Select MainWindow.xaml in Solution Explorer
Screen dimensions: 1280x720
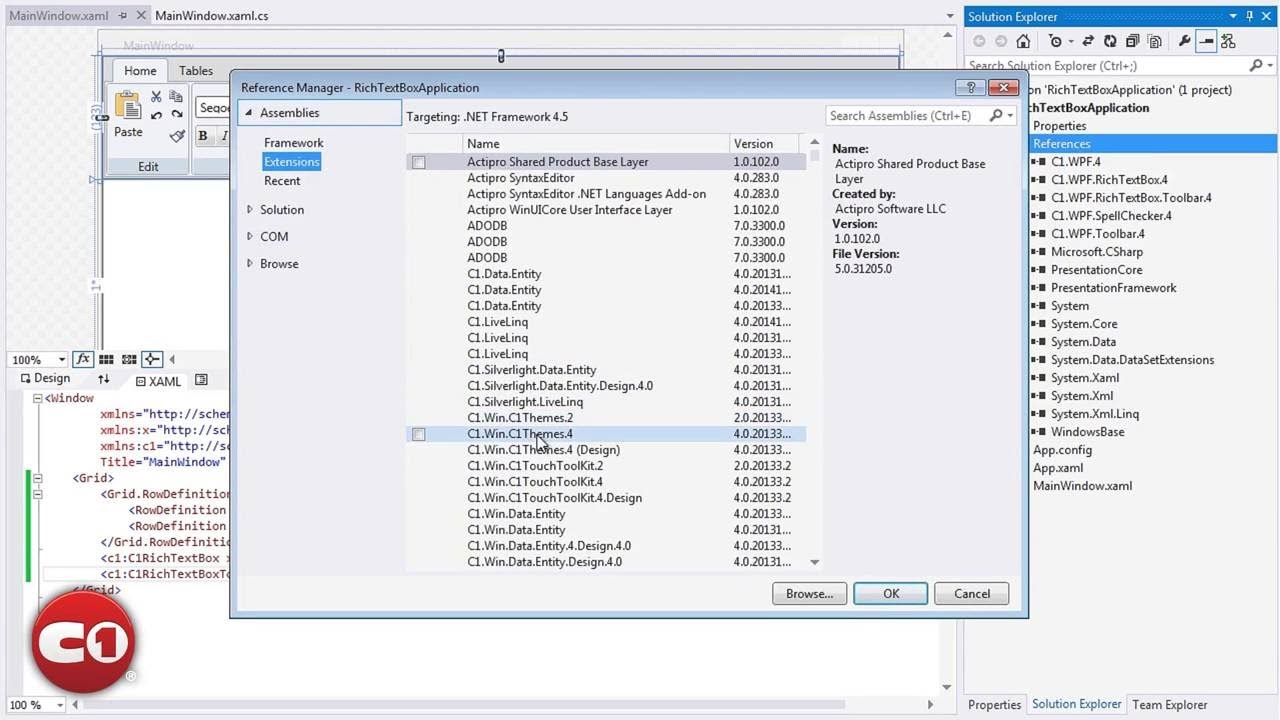[x=1082, y=486]
